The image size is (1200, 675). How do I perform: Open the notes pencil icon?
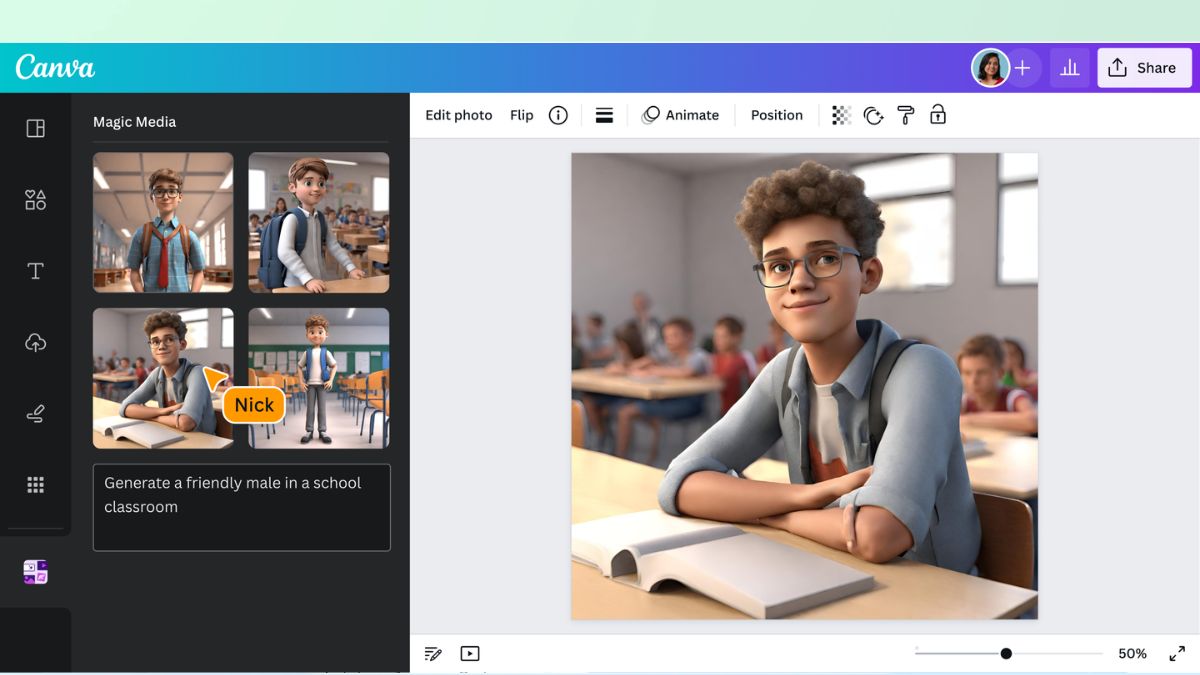[433, 653]
